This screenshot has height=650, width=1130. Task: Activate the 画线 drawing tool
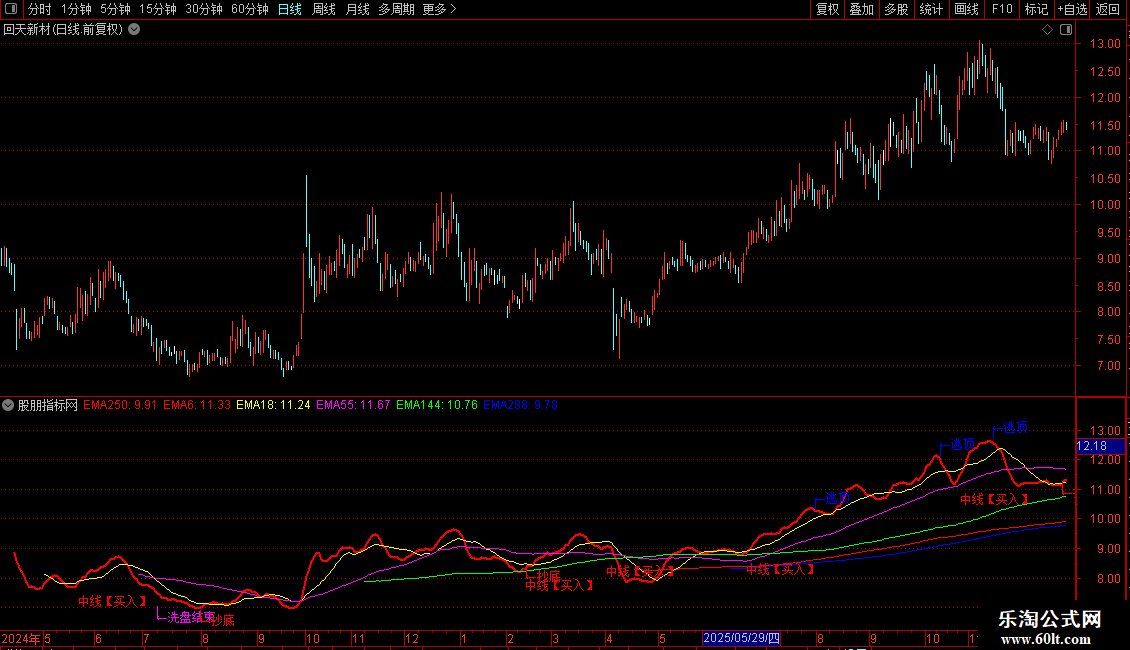pos(966,9)
